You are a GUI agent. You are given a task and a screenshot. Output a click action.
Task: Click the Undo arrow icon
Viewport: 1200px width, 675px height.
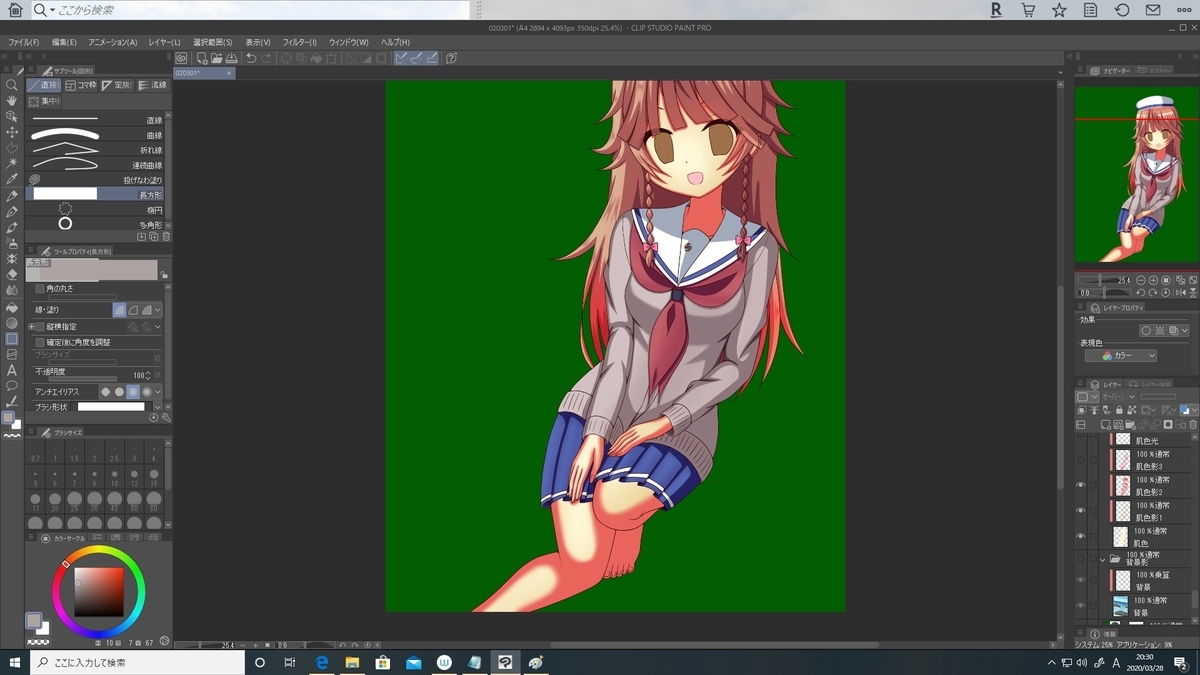pyautogui.click(x=251, y=58)
